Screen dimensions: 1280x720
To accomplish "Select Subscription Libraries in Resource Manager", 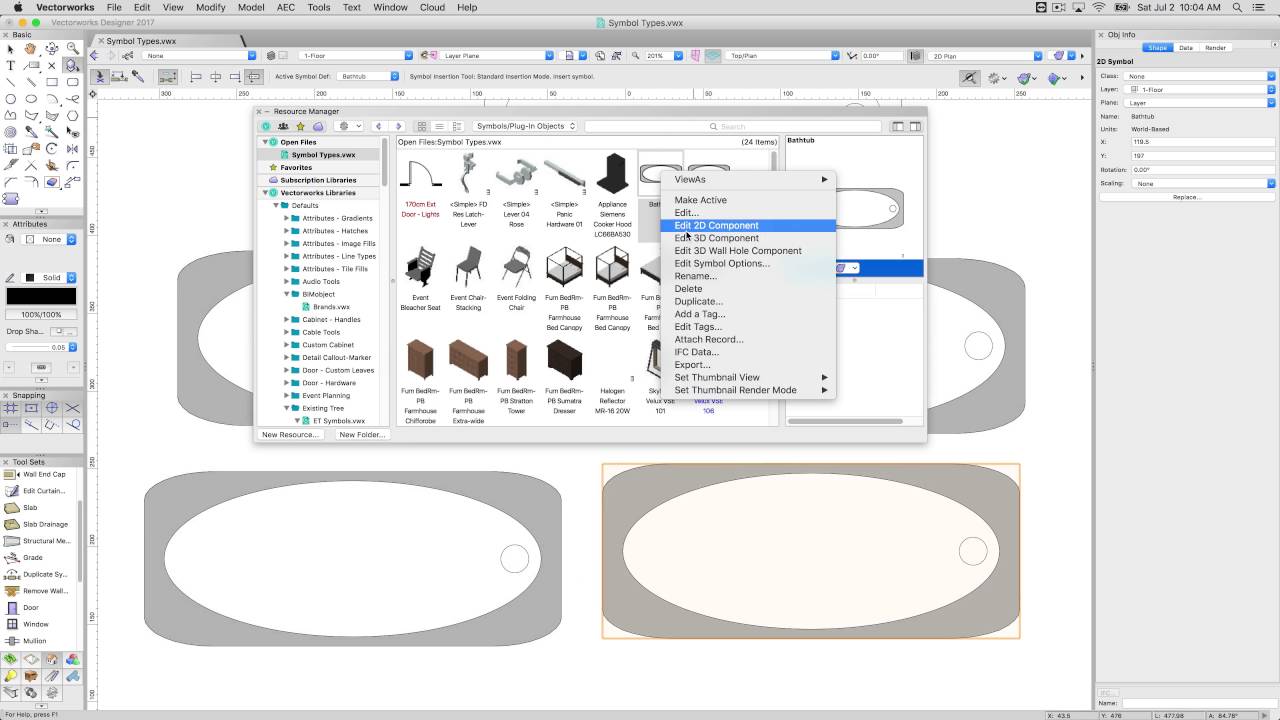I will click(x=318, y=180).
